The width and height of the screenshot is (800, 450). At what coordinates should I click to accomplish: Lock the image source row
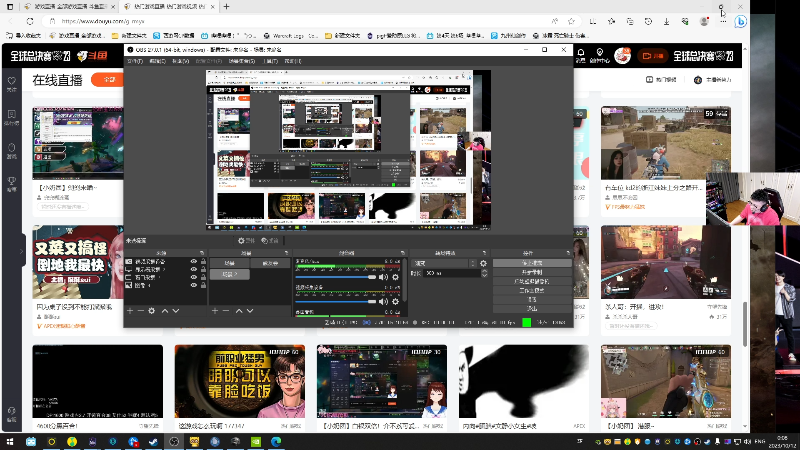coord(203,285)
